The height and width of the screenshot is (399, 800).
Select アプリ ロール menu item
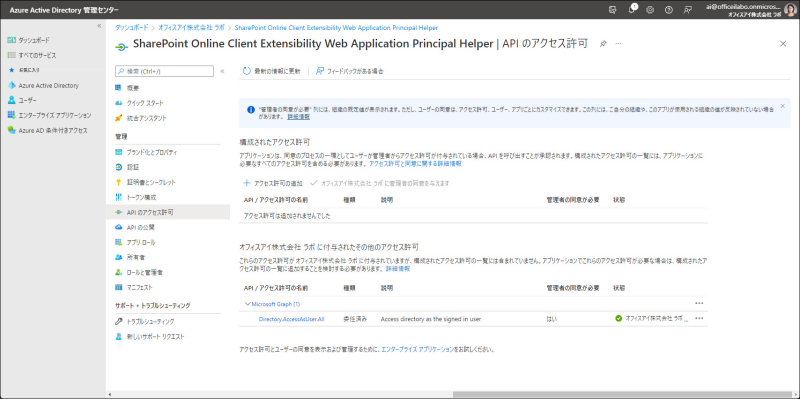pyautogui.click(x=141, y=242)
